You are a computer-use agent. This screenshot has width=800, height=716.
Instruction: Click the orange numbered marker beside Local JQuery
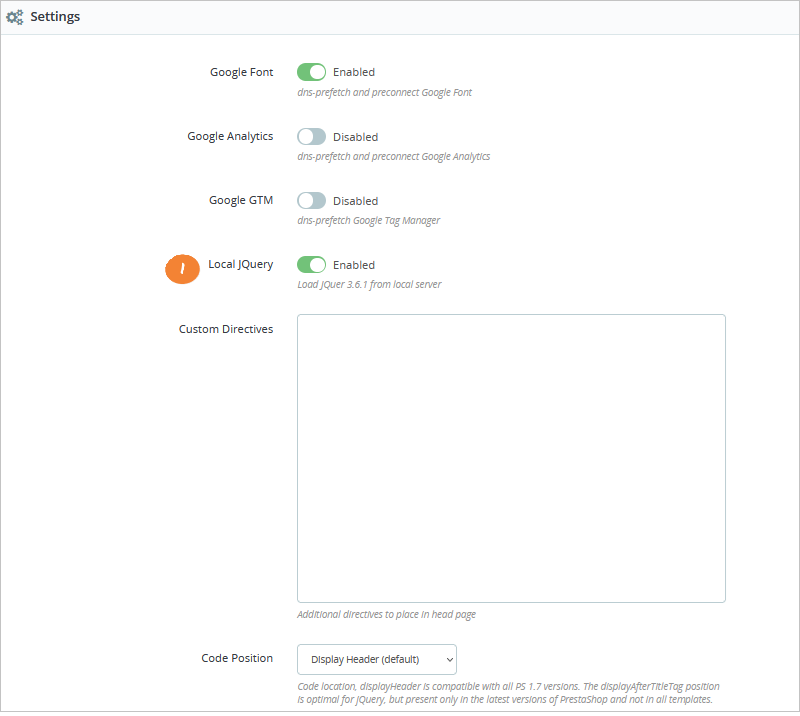(x=183, y=268)
